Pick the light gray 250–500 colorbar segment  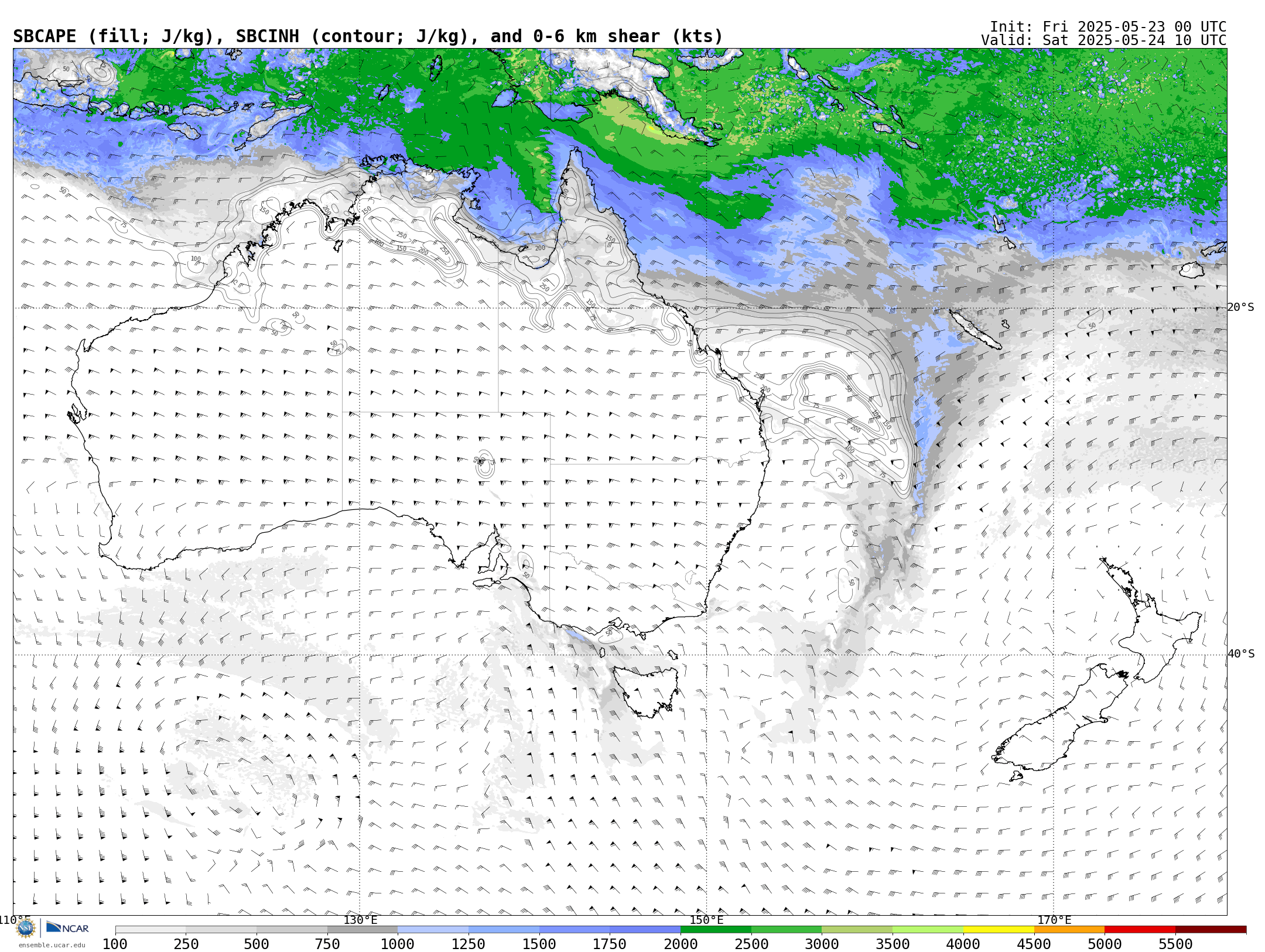tap(221, 930)
